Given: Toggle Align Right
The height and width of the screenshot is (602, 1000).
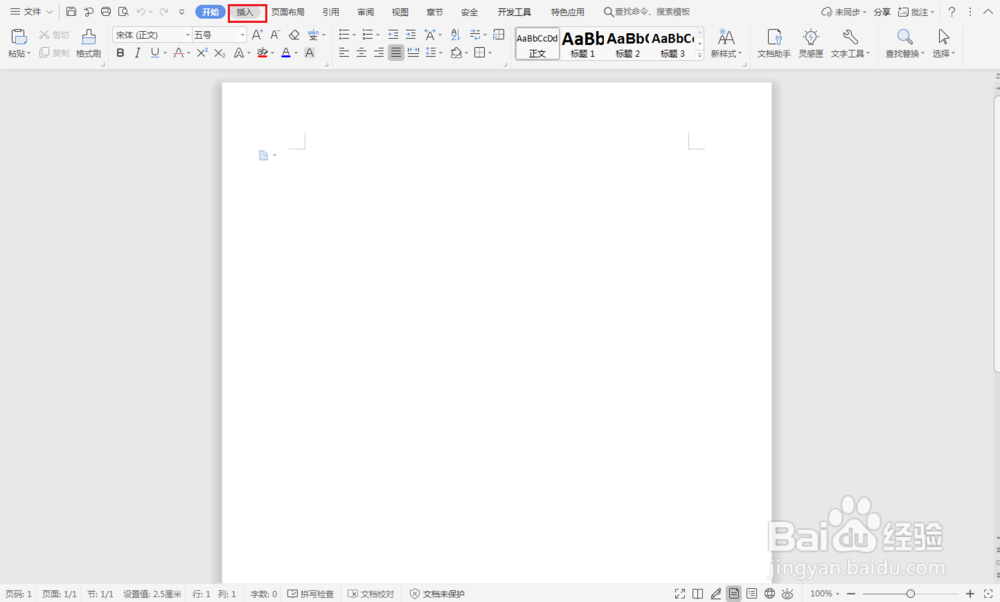Looking at the screenshot, I should 378,53.
